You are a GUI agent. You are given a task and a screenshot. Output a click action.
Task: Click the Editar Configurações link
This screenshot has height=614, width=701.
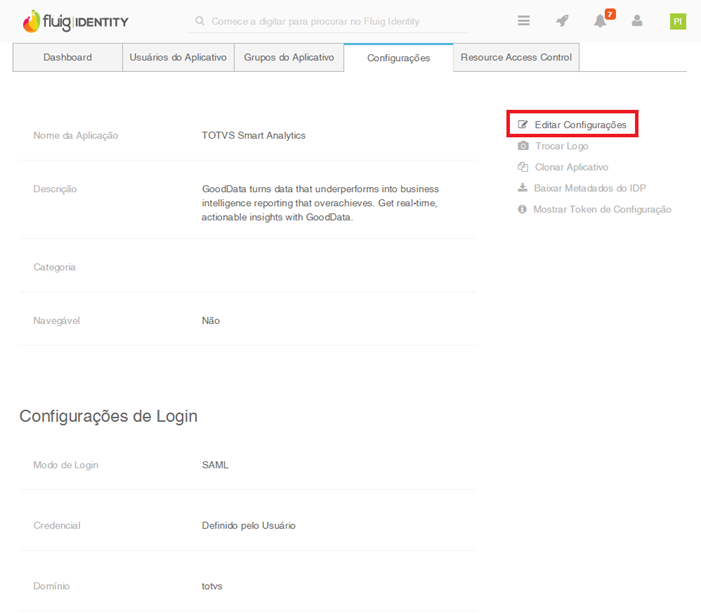click(x=580, y=125)
